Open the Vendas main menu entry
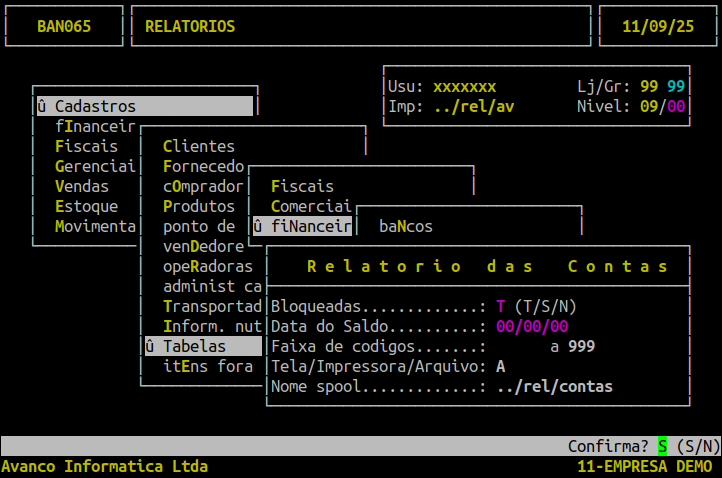The image size is (722, 478). coord(82,186)
